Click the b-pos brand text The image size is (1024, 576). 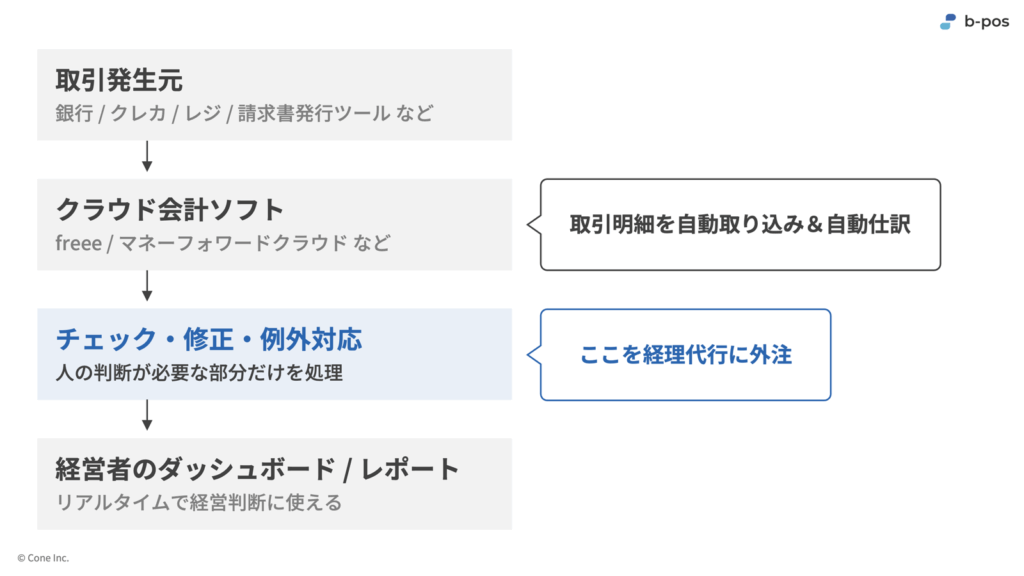click(986, 22)
